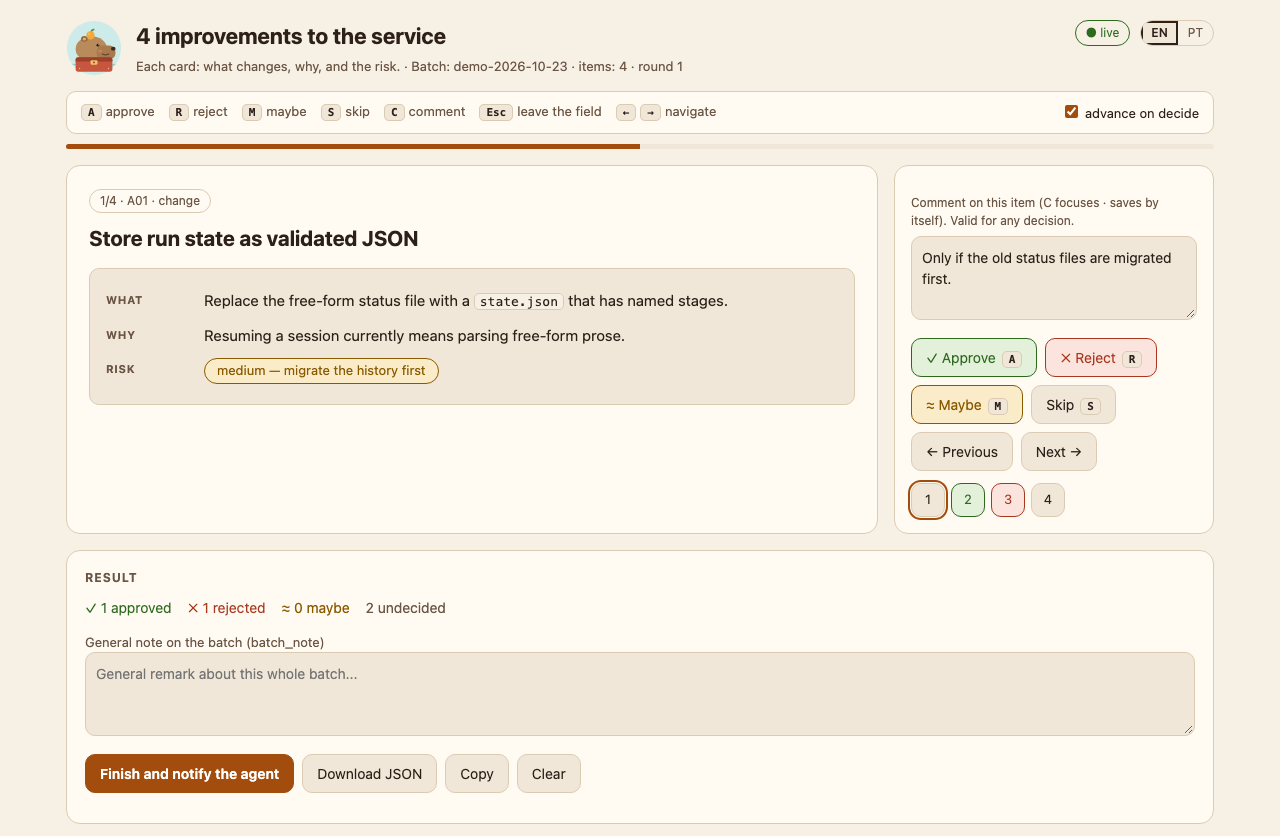Click Finish and notify the agent

click(x=190, y=774)
